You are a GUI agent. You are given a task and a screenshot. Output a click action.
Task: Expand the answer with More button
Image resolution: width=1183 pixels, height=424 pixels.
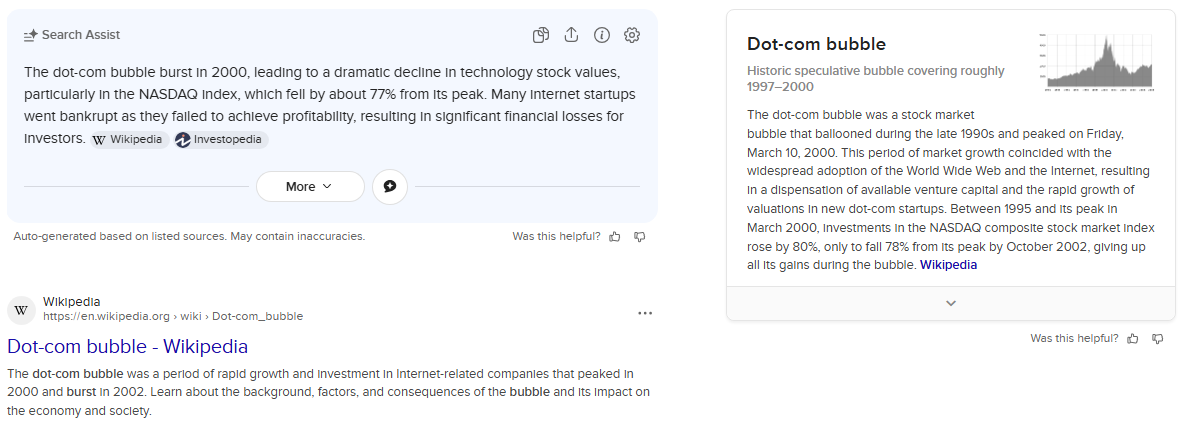click(x=309, y=187)
